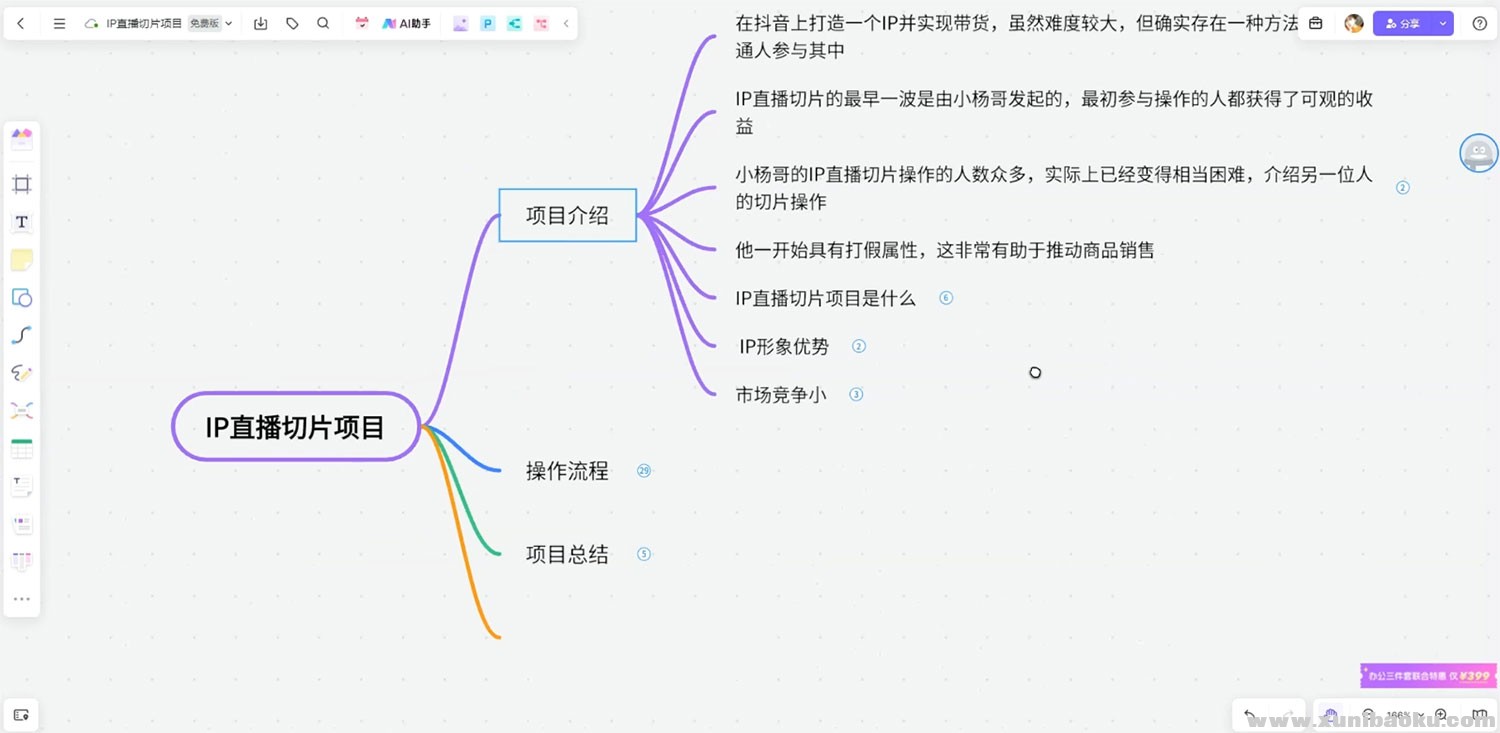Screen dimensions: 1500x733
Task: Open the file title dropdown arrow
Action: 229,23
